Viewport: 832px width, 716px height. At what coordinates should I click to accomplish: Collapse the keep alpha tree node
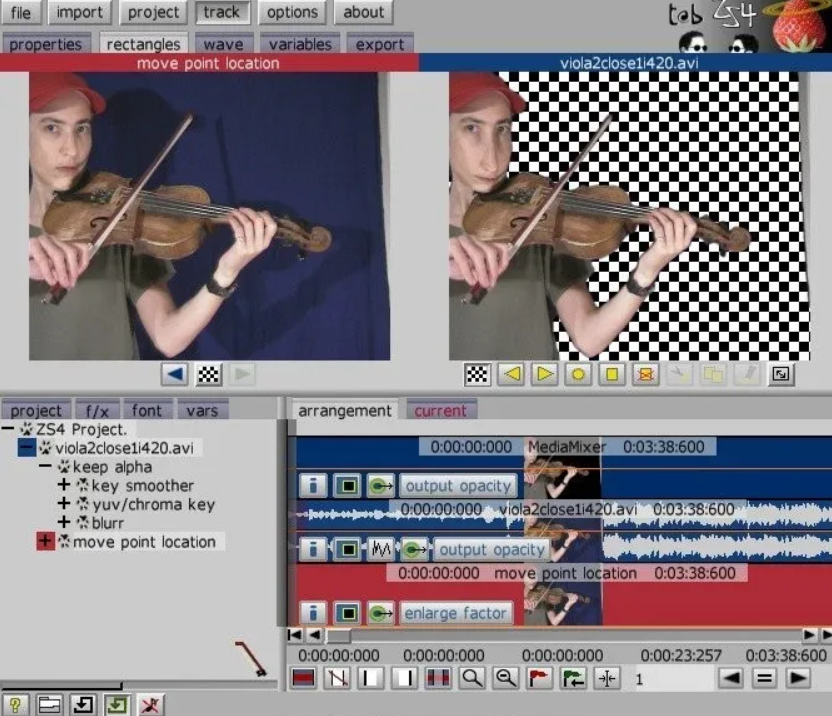click(46, 467)
